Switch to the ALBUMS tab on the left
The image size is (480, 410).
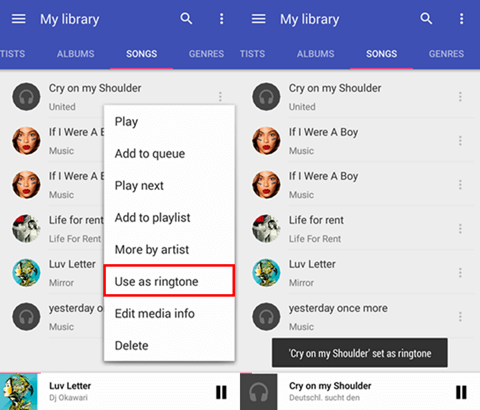point(76,54)
